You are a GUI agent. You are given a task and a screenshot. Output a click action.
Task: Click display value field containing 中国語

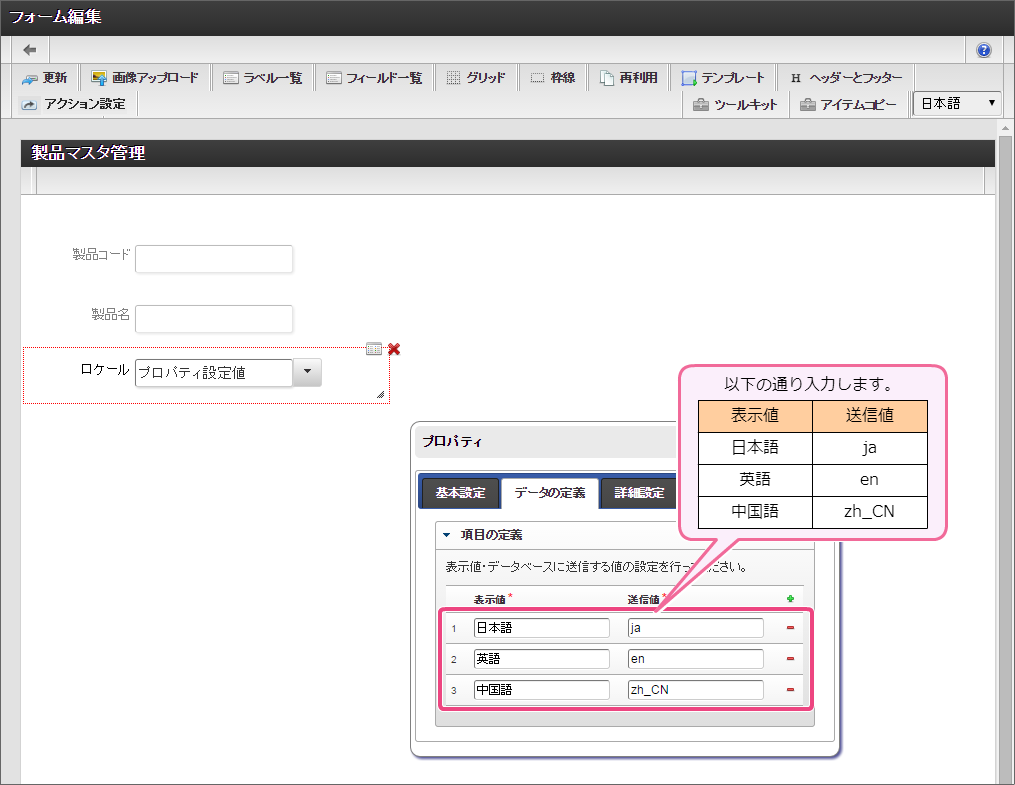(x=542, y=690)
